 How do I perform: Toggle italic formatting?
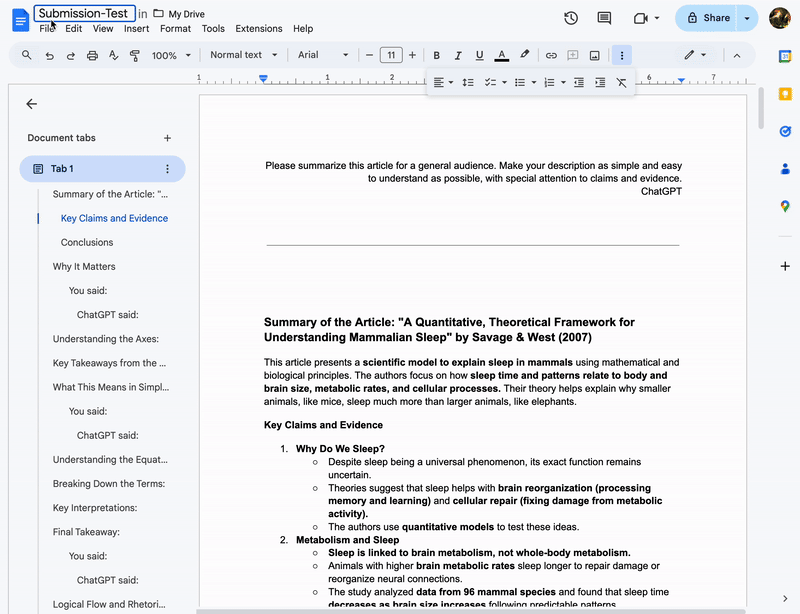click(x=458, y=55)
